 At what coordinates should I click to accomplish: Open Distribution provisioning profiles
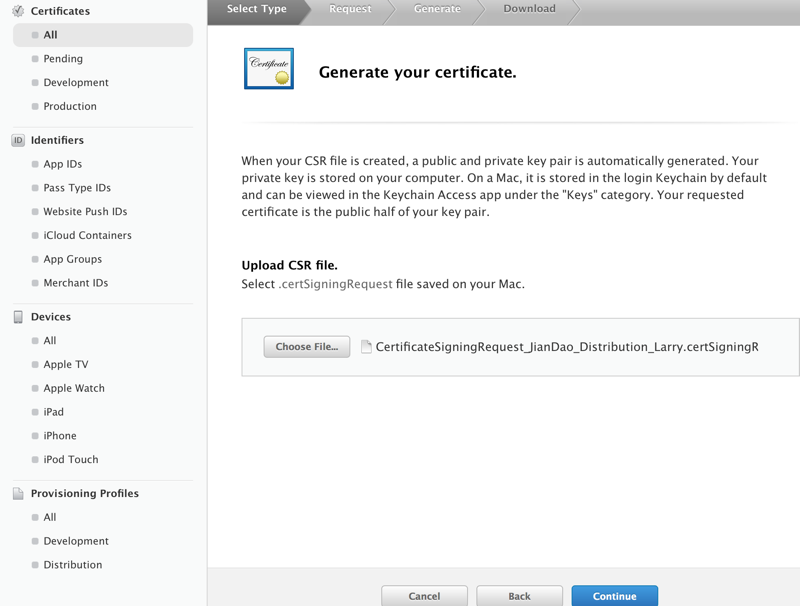tap(73, 565)
